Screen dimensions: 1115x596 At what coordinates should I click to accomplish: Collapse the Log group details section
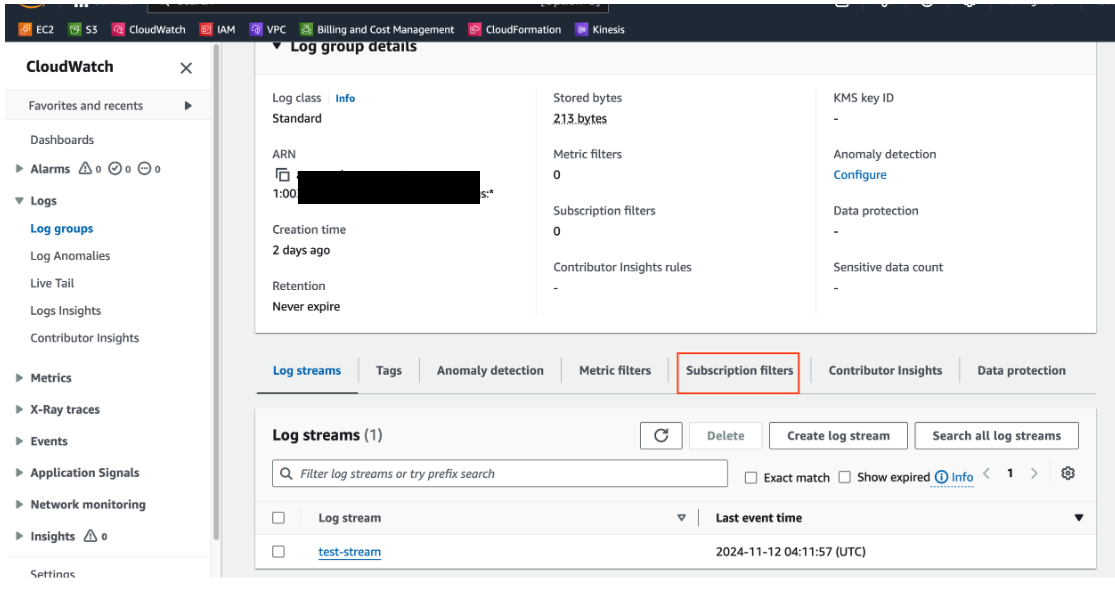278,45
